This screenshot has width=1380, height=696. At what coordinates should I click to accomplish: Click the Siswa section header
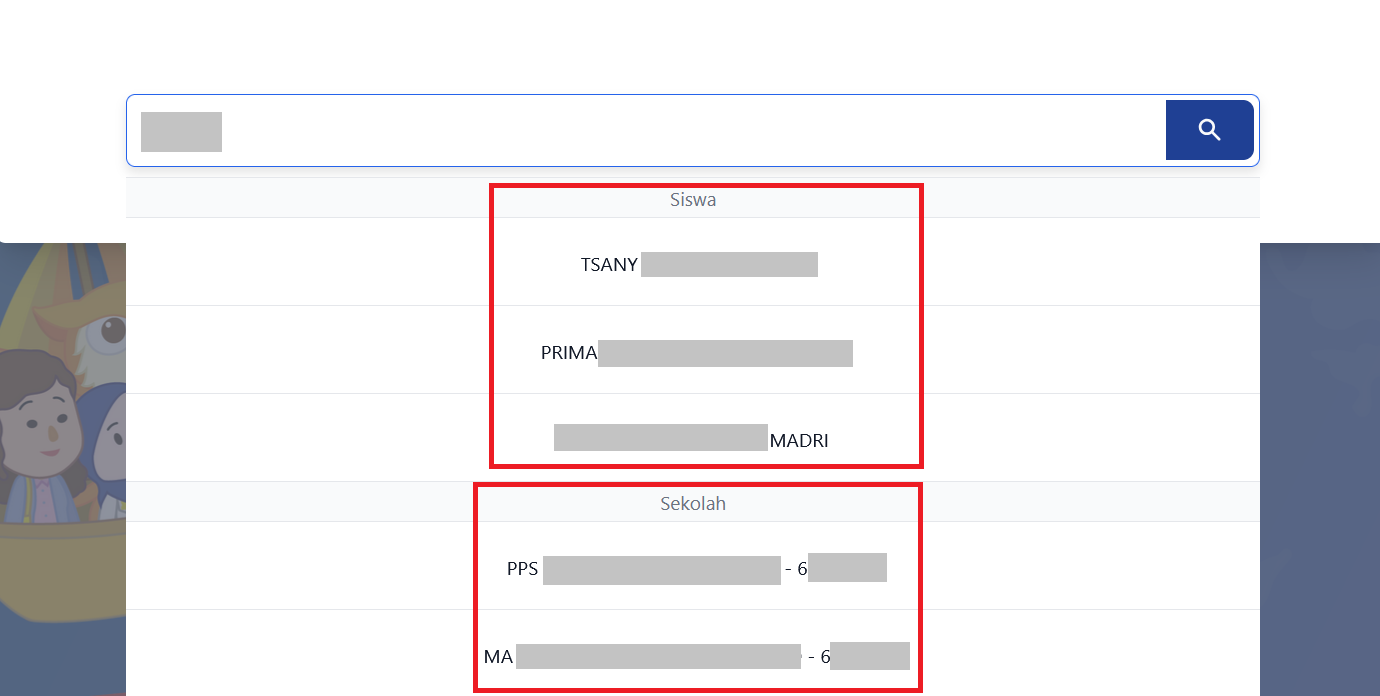[692, 200]
